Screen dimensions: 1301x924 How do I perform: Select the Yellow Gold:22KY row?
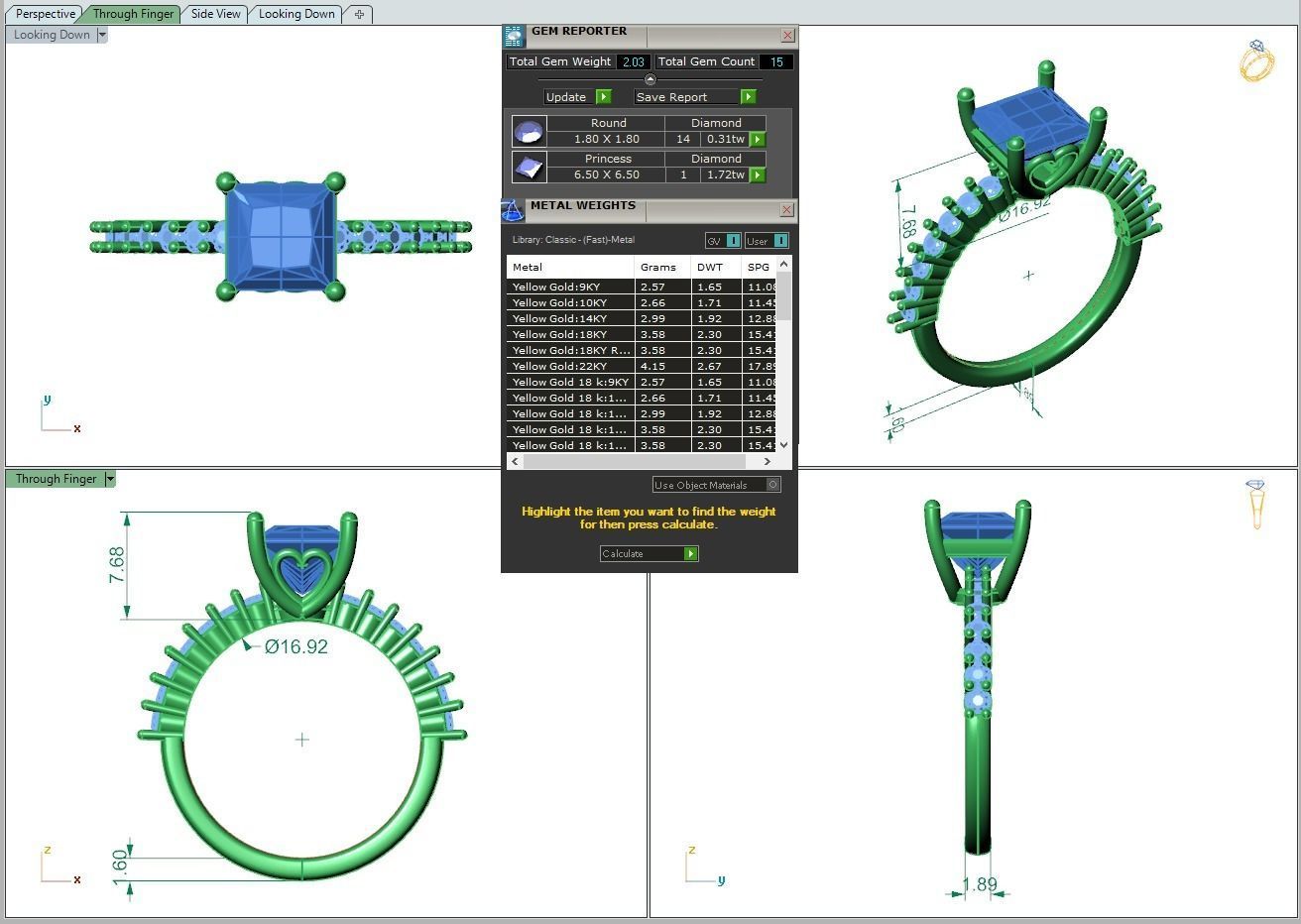642,366
